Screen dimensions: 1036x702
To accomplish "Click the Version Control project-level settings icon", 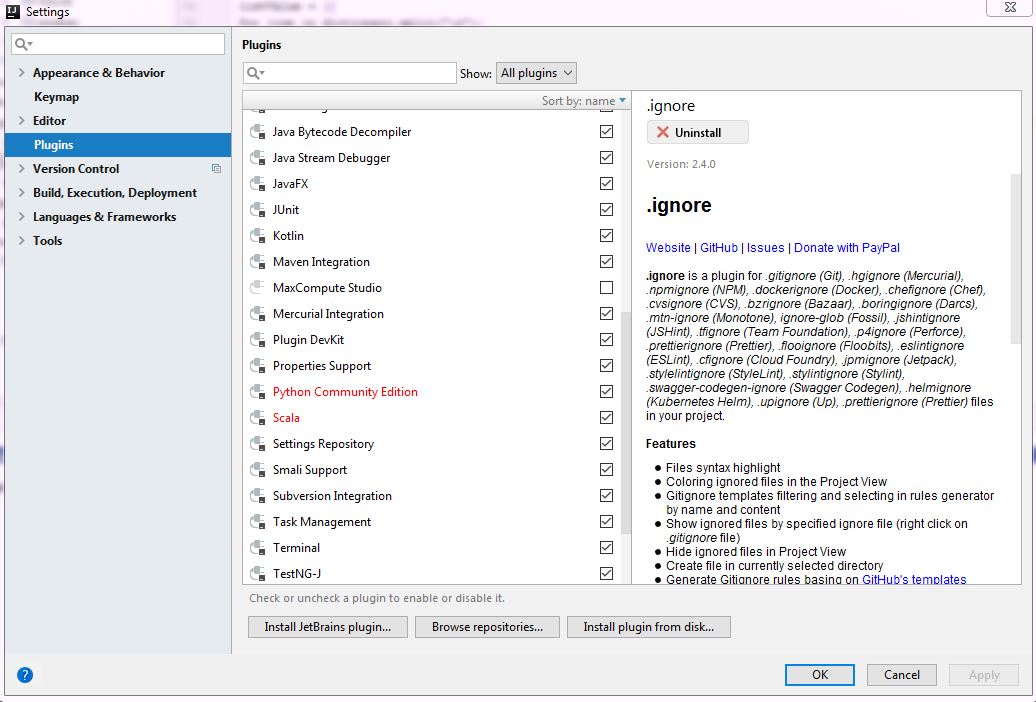I will tap(216, 169).
